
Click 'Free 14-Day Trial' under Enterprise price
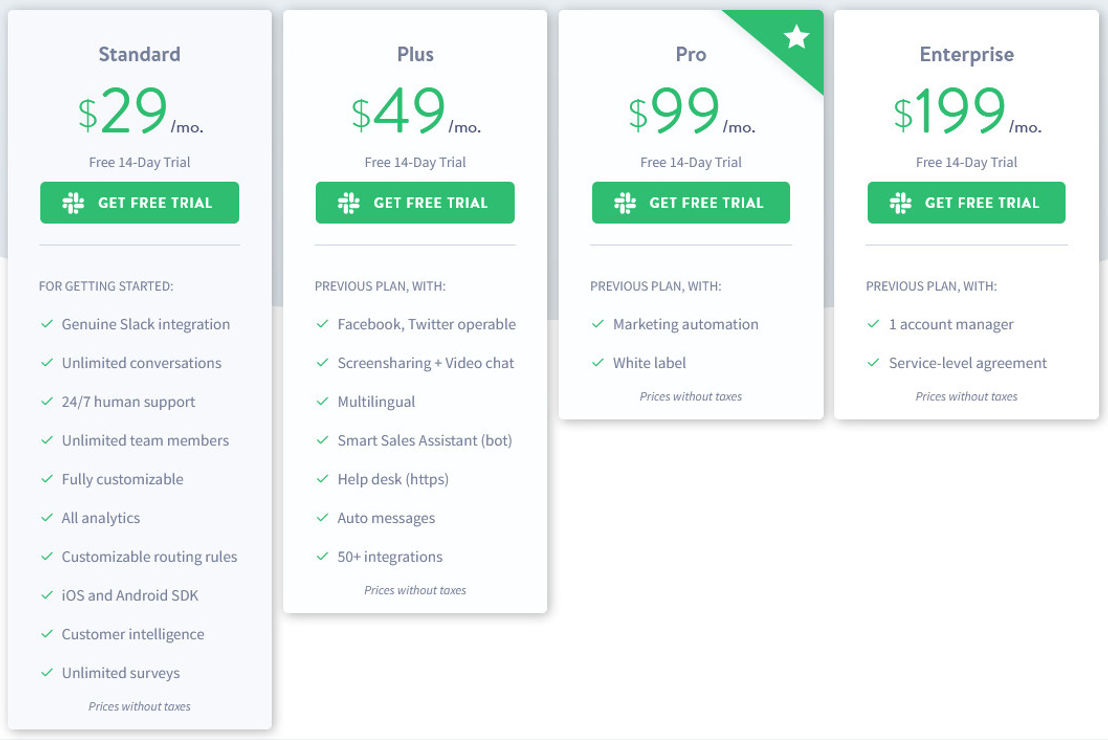tap(967, 162)
